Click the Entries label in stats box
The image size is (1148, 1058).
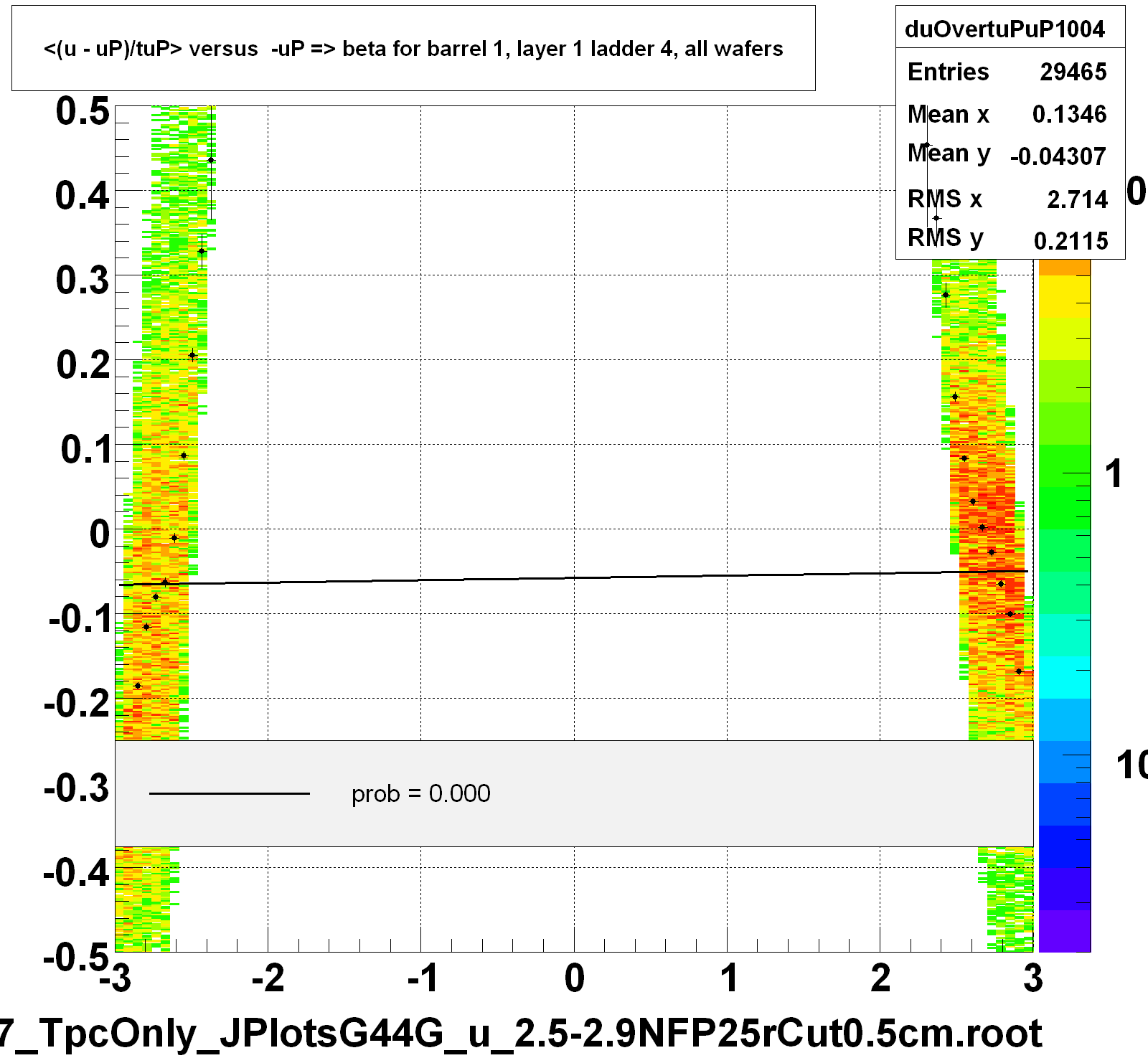[x=948, y=72]
